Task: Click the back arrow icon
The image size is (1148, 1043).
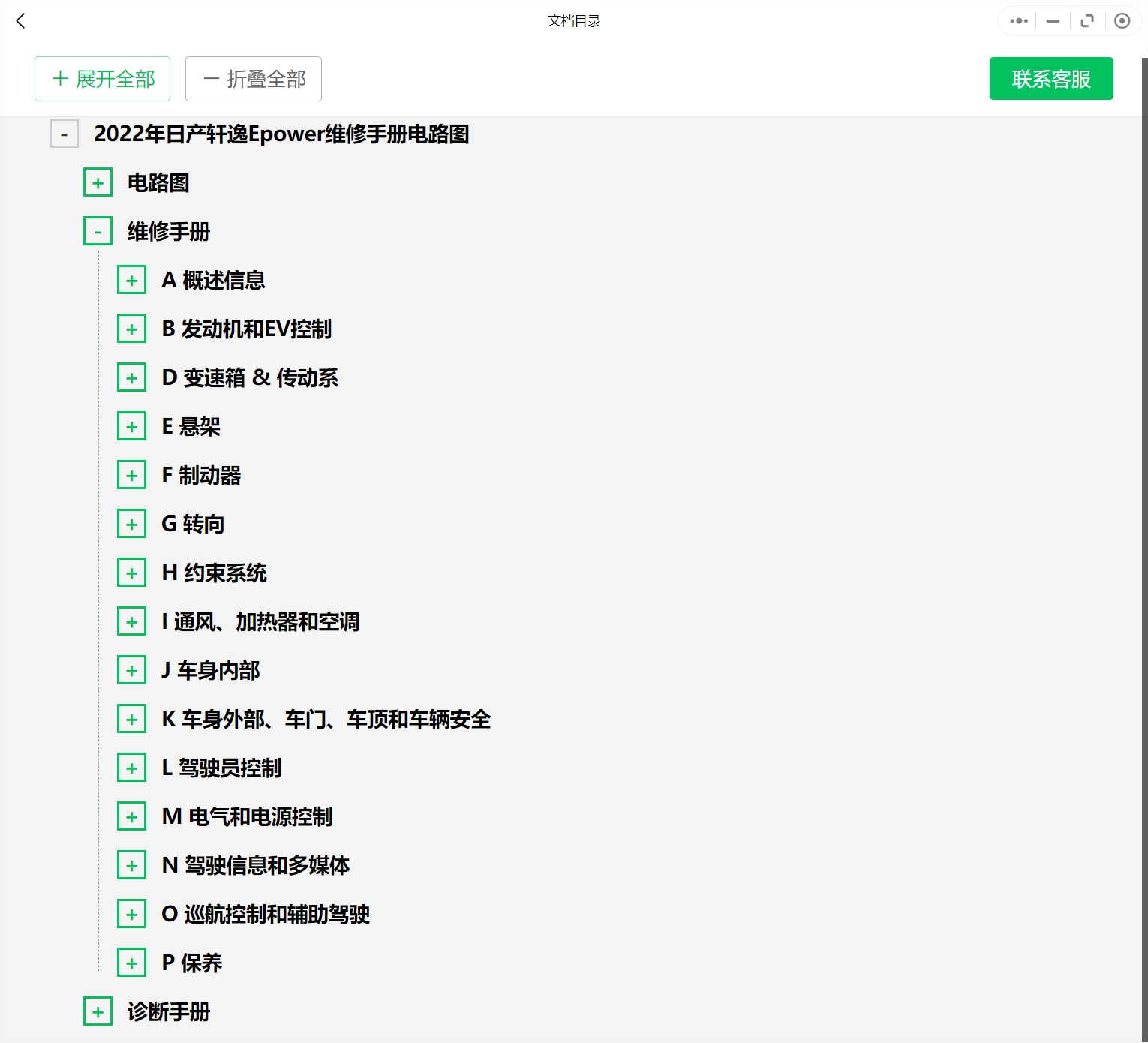Action: pyautogui.click(x=21, y=21)
